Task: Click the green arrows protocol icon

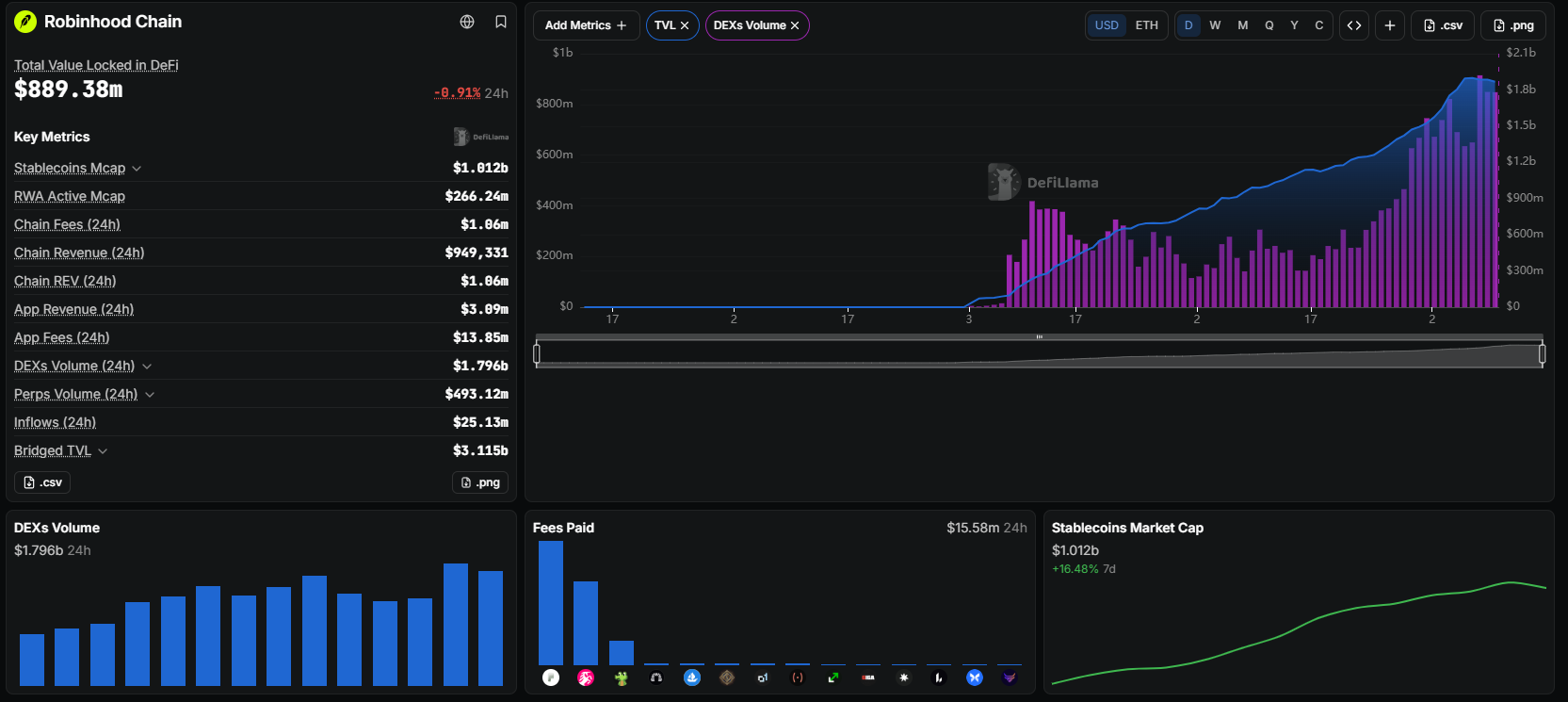Action: click(833, 678)
